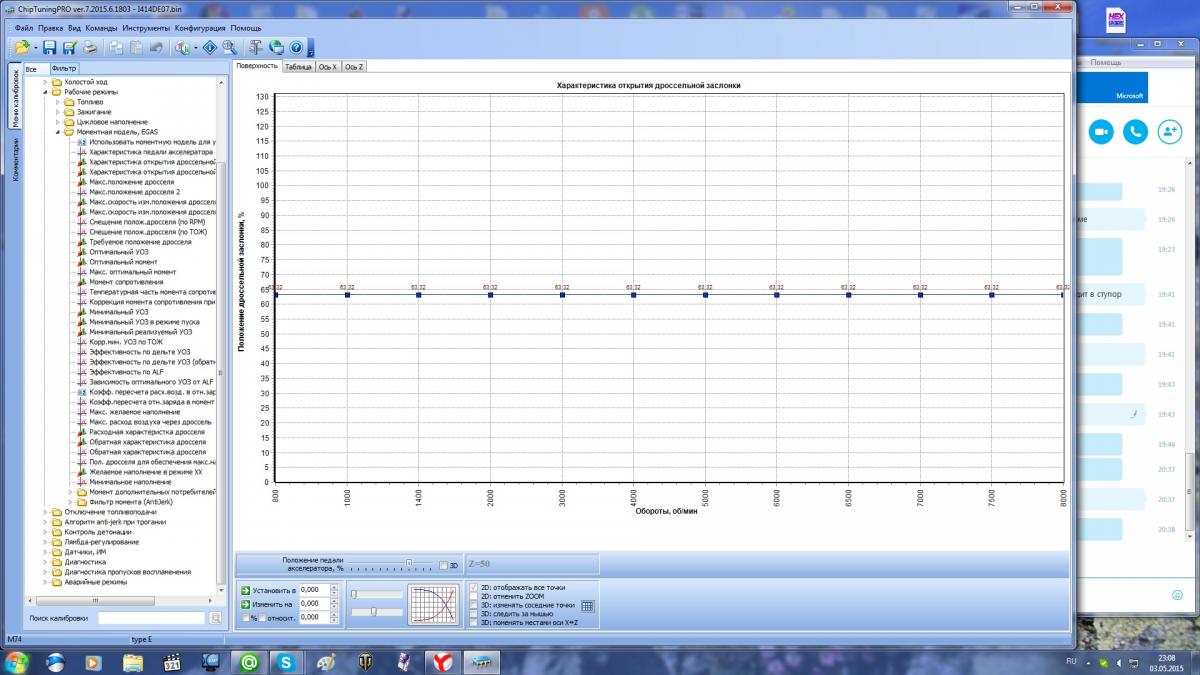Click the blue diamond info icon
The image size is (1200, 675).
point(209,47)
